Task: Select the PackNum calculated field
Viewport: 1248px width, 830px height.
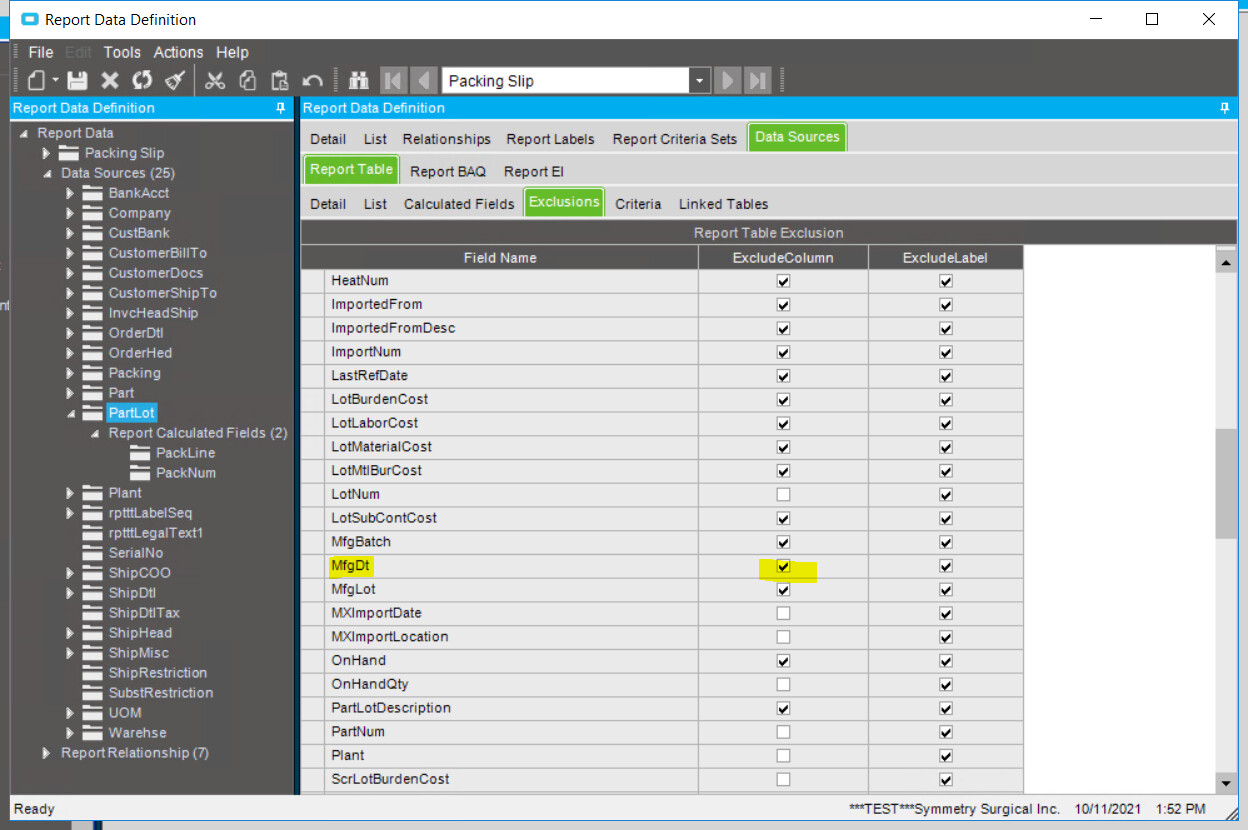Action: point(185,473)
